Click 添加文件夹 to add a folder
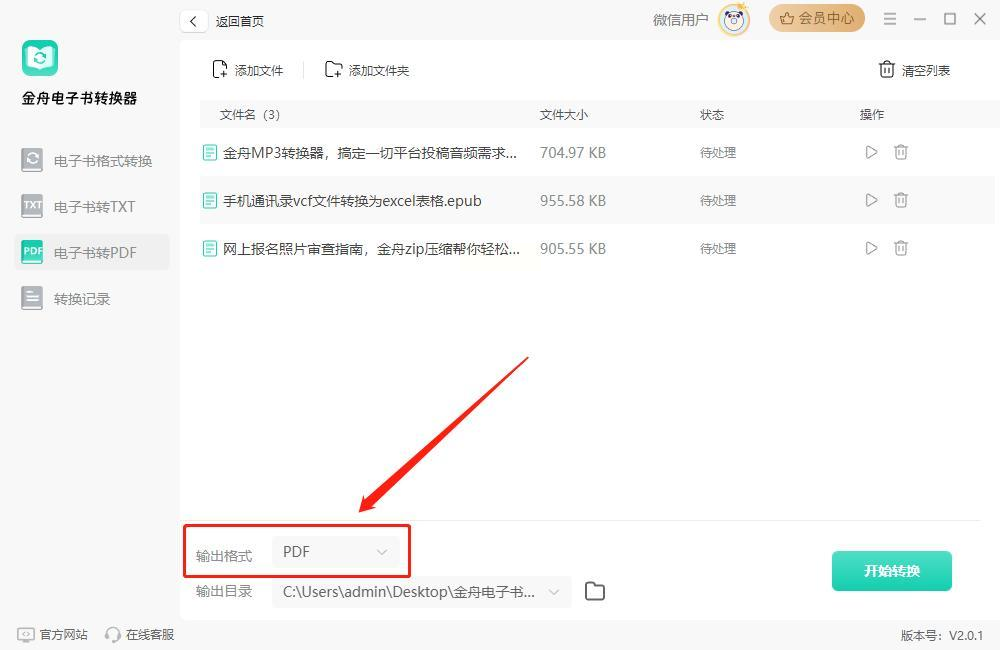1000x650 pixels. (x=367, y=70)
